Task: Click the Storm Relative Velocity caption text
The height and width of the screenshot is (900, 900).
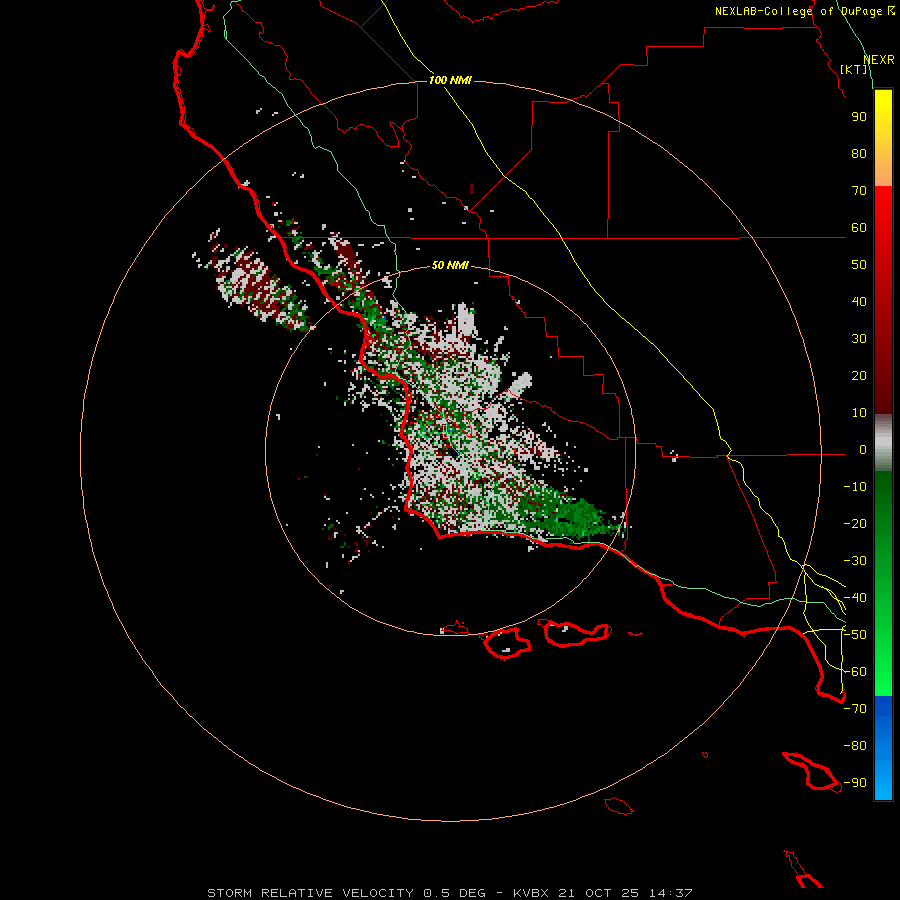Action: (310, 893)
